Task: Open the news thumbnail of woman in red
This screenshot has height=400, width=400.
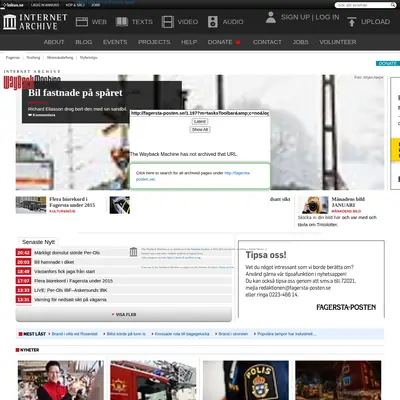Action: click(x=61, y=380)
